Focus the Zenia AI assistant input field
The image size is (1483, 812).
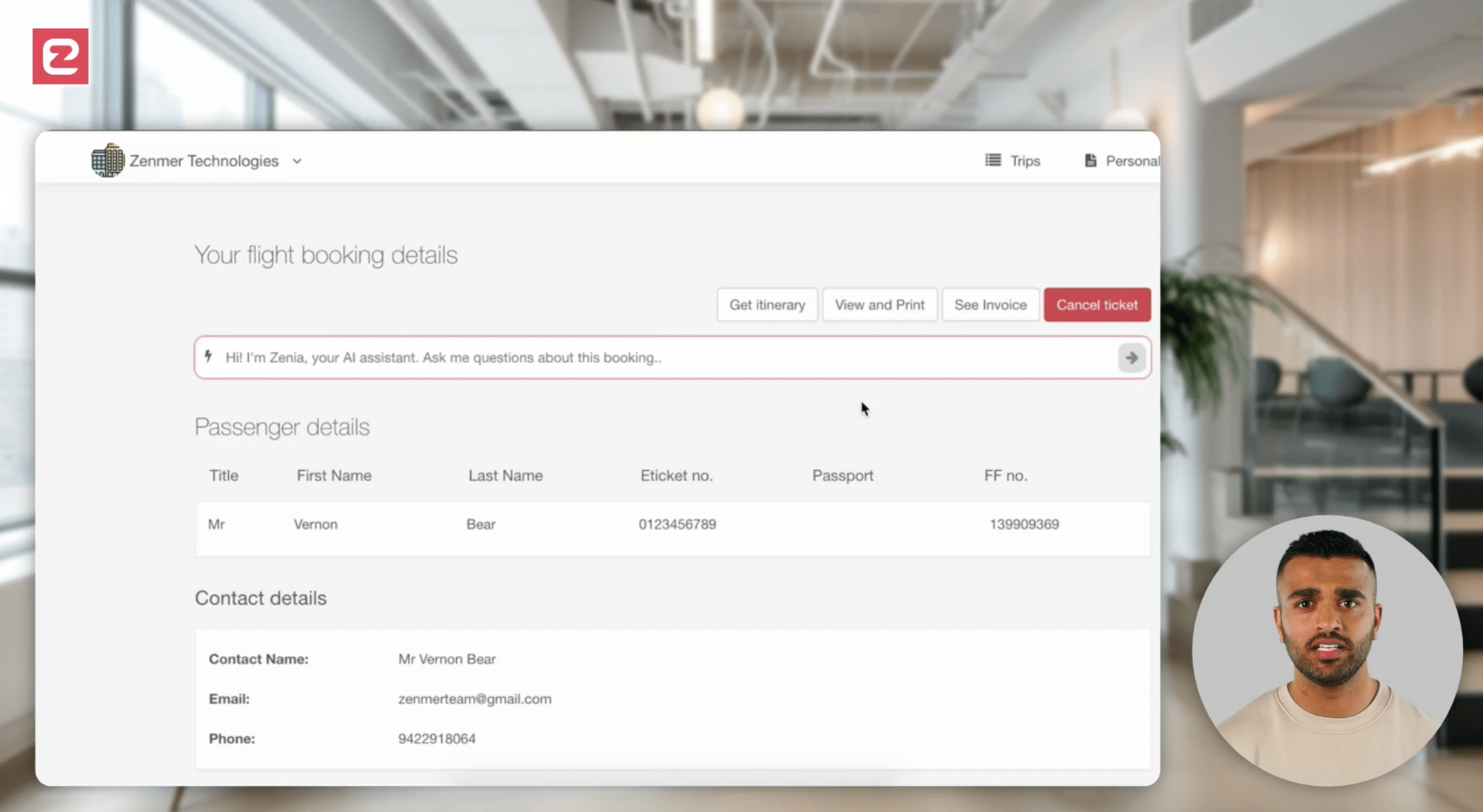(658, 358)
